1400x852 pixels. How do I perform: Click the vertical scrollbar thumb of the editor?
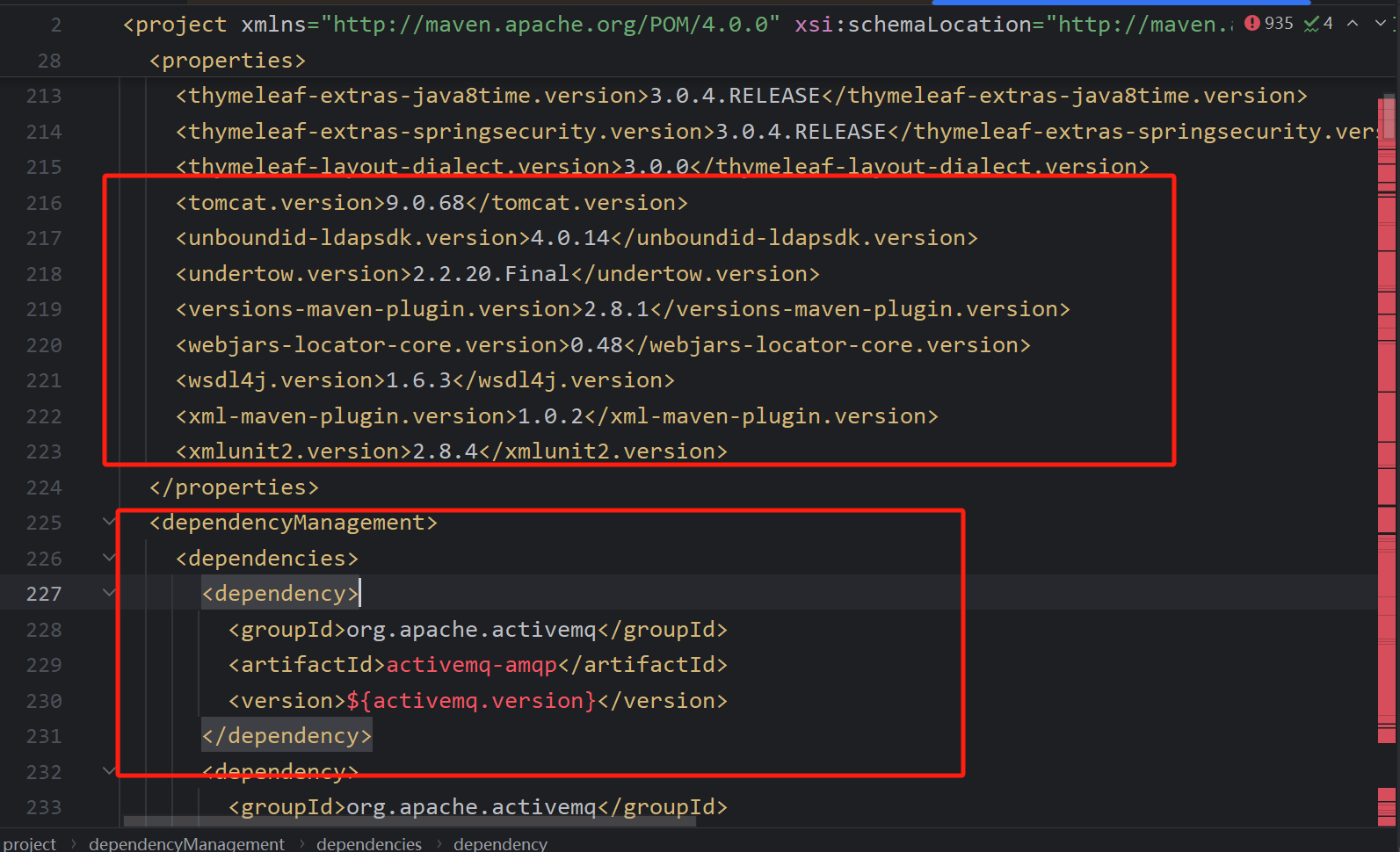(x=1387, y=117)
